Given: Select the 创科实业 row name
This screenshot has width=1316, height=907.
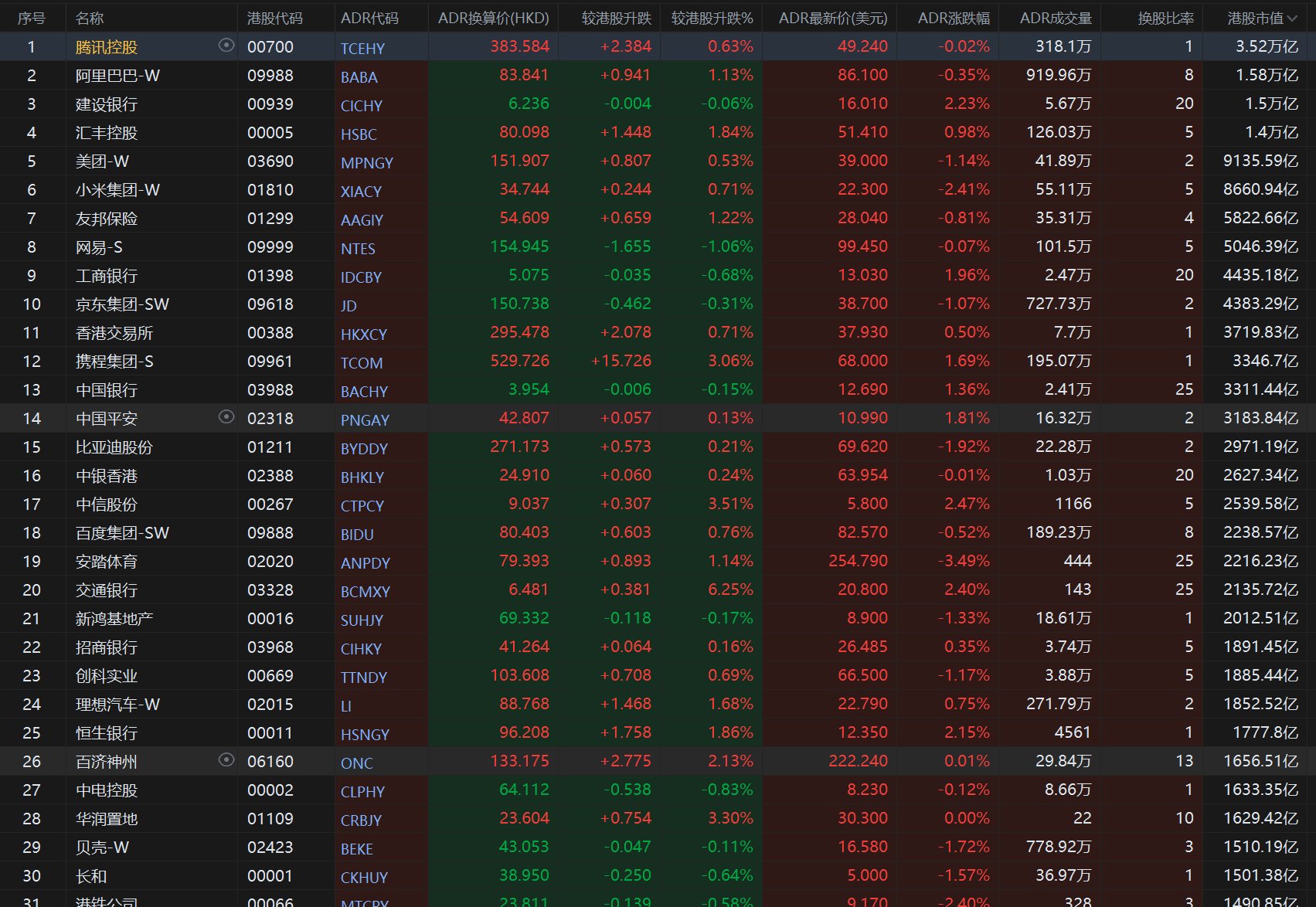Looking at the screenshot, I should [x=107, y=676].
